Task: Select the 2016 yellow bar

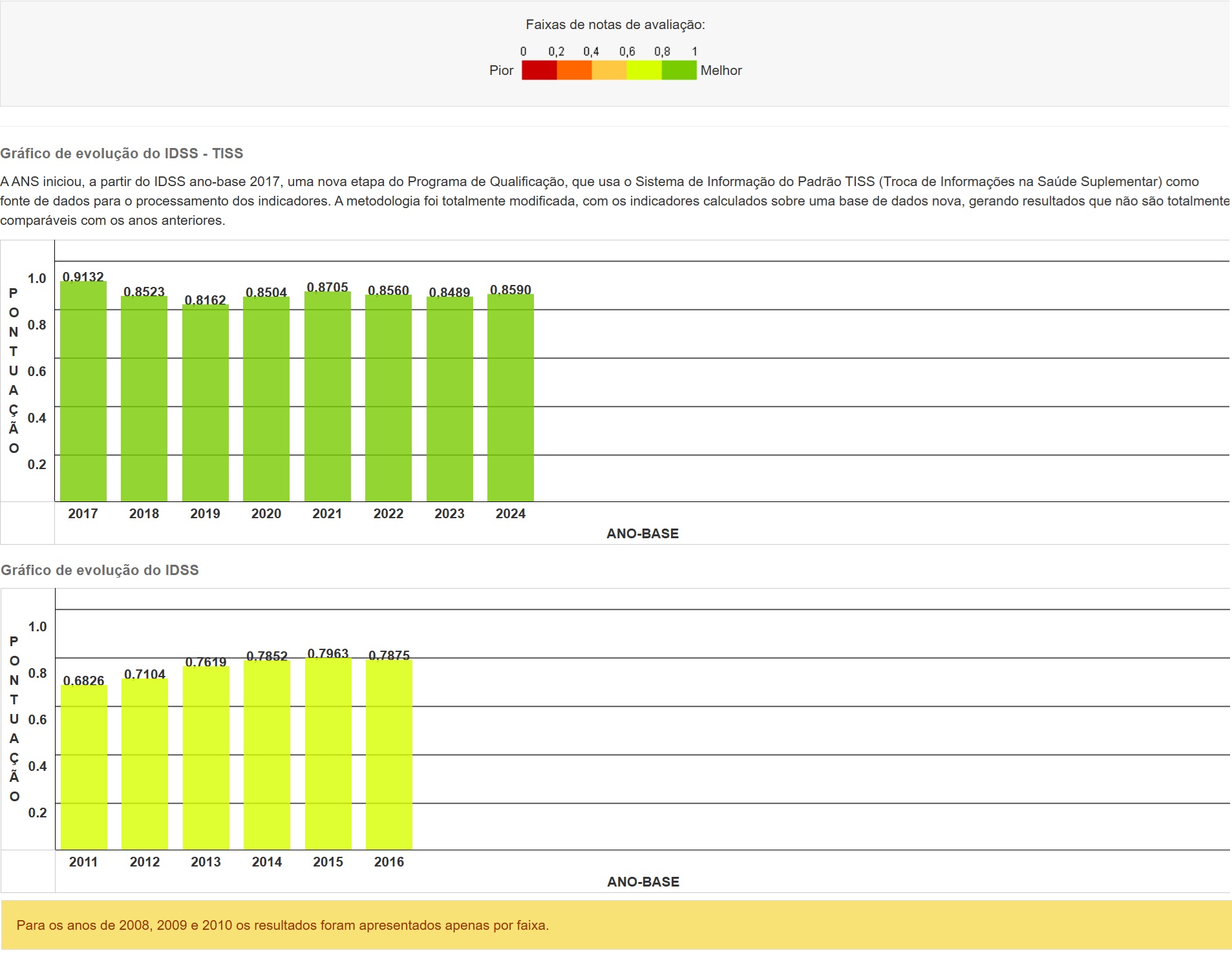Action: [x=389, y=755]
